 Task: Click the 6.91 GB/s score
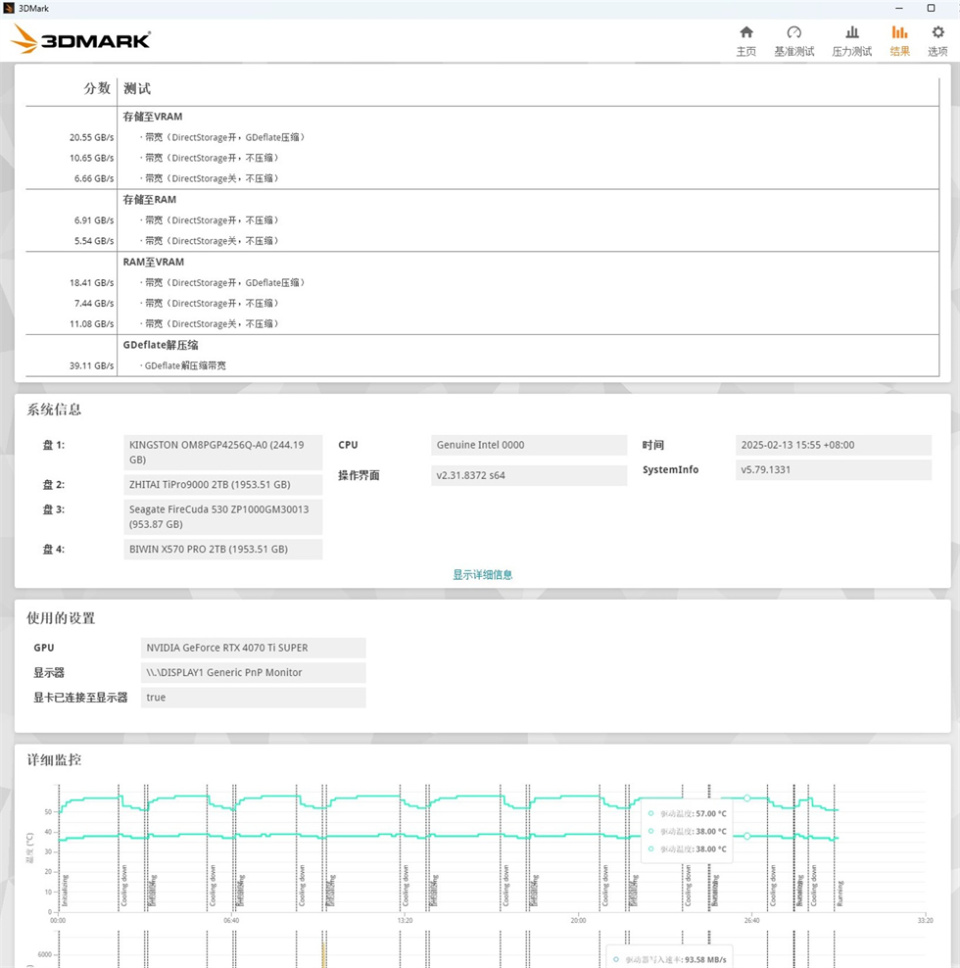click(x=94, y=220)
